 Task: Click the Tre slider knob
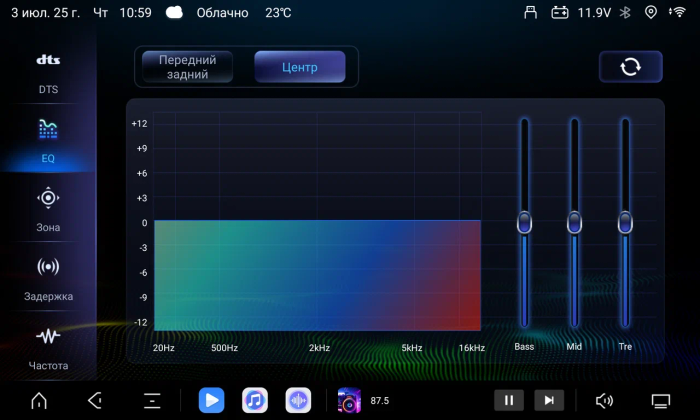pyautogui.click(x=625, y=222)
